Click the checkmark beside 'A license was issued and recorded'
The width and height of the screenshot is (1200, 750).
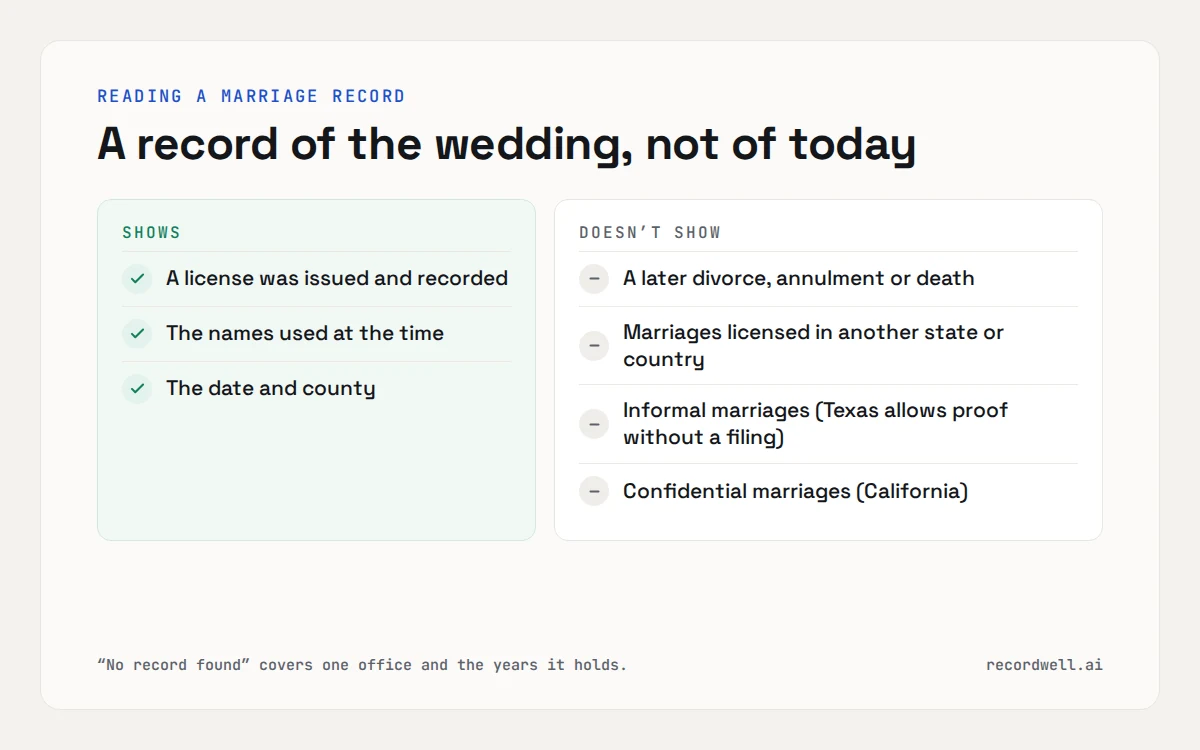137,279
